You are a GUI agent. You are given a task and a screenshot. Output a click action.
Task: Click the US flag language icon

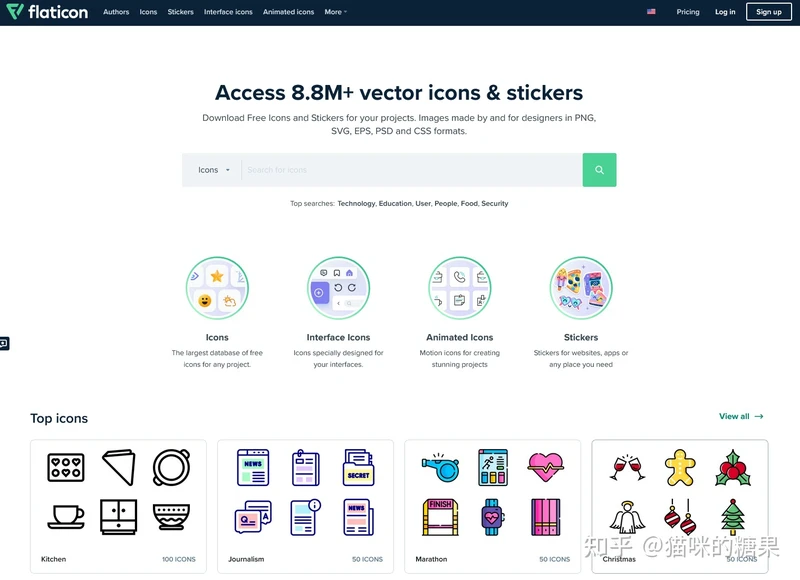pos(651,12)
